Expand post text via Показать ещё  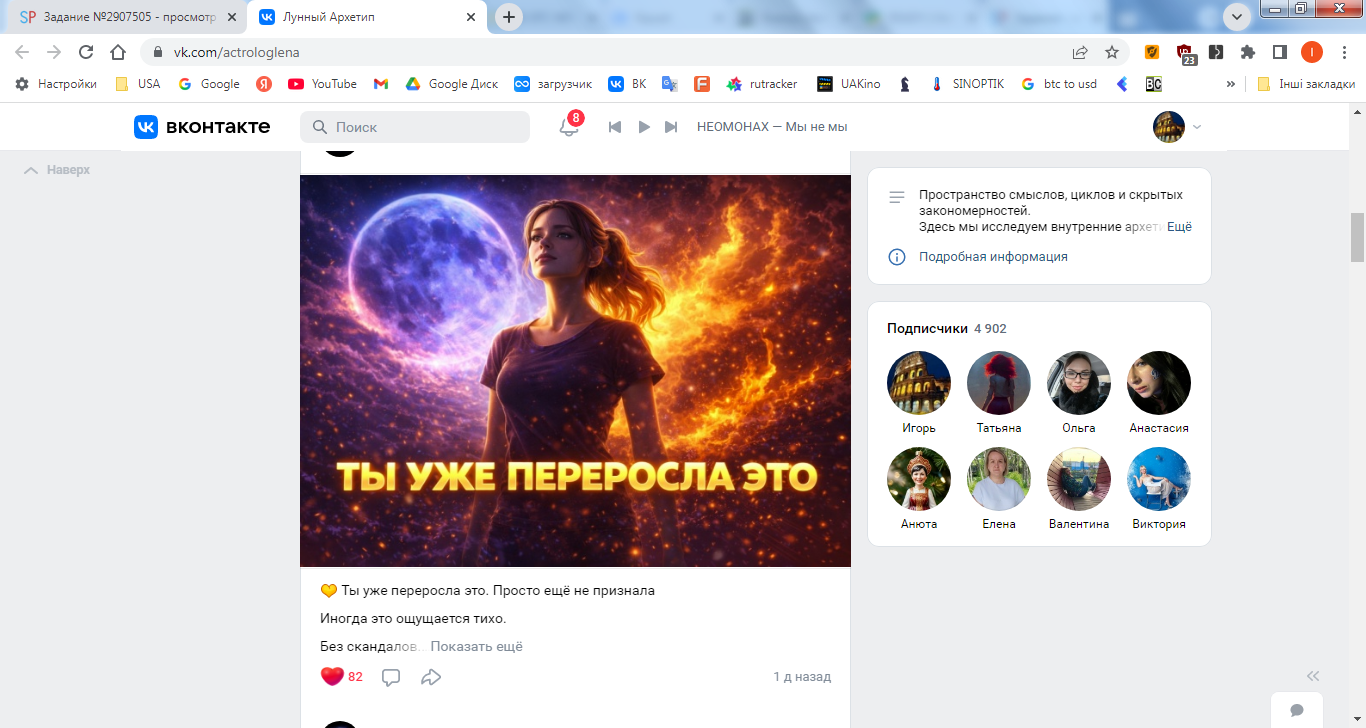point(476,646)
